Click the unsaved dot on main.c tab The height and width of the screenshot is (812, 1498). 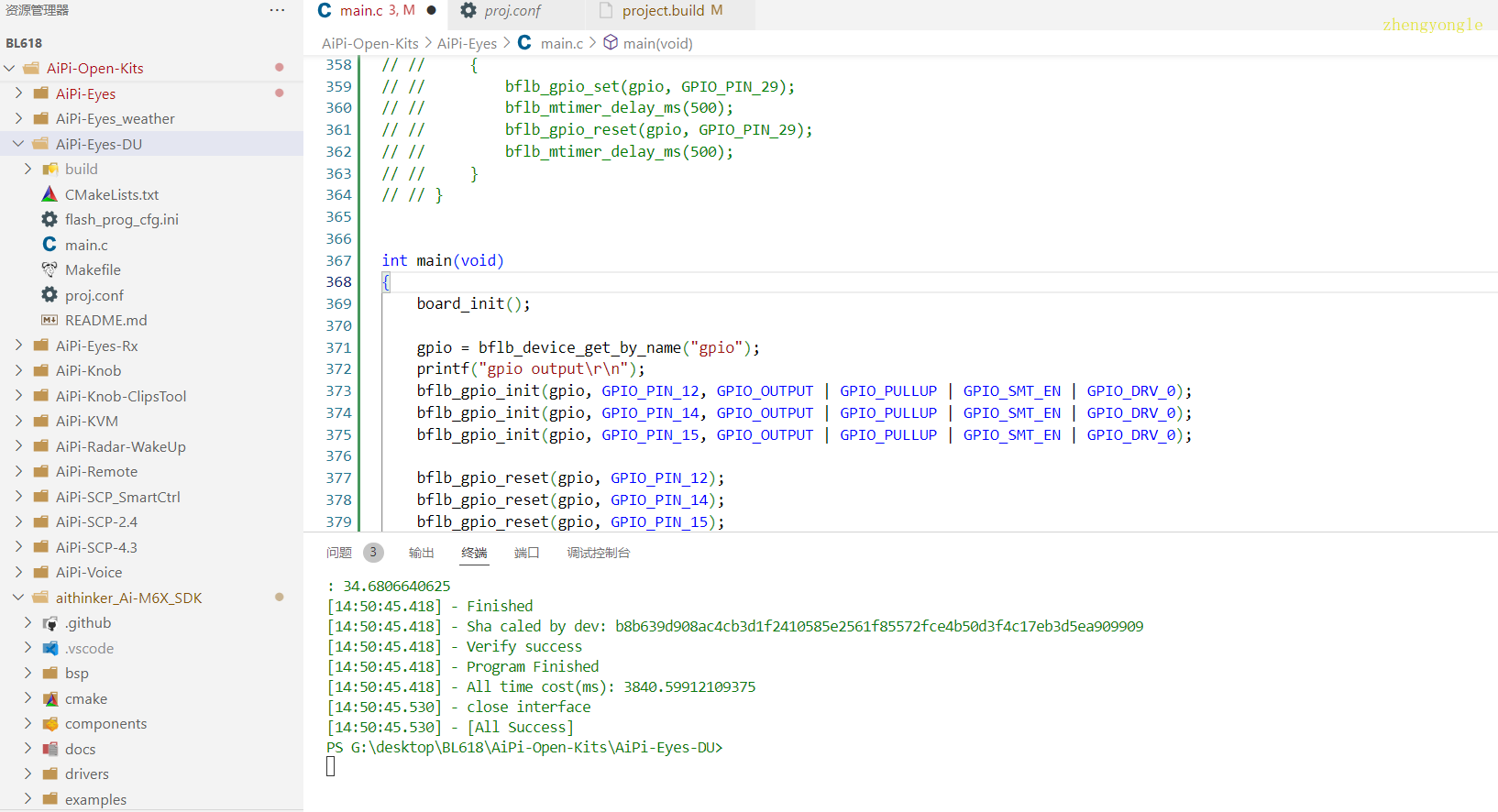431,10
